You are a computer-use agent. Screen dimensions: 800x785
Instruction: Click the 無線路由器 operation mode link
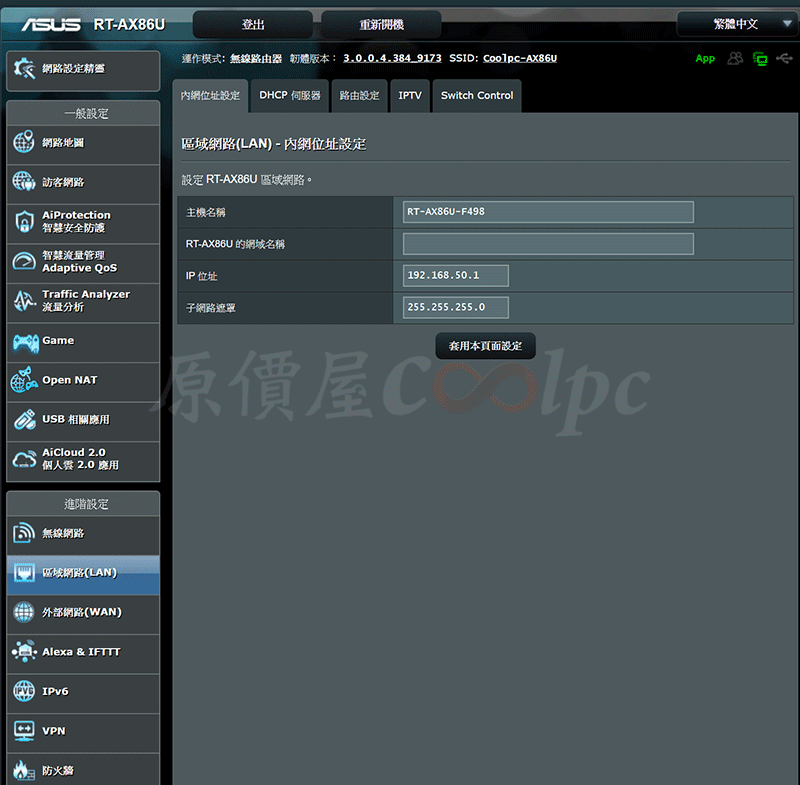[x=256, y=59]
